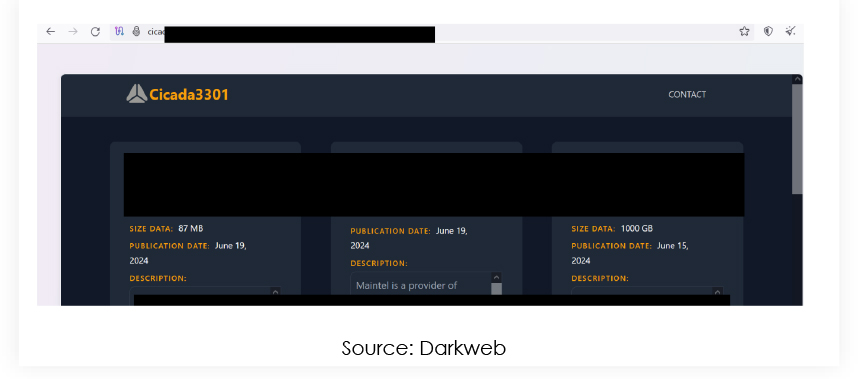Click the 'Source: Darkweb' caption
Viewport: 858px width, 379px height.
click(x=424, y=348)
